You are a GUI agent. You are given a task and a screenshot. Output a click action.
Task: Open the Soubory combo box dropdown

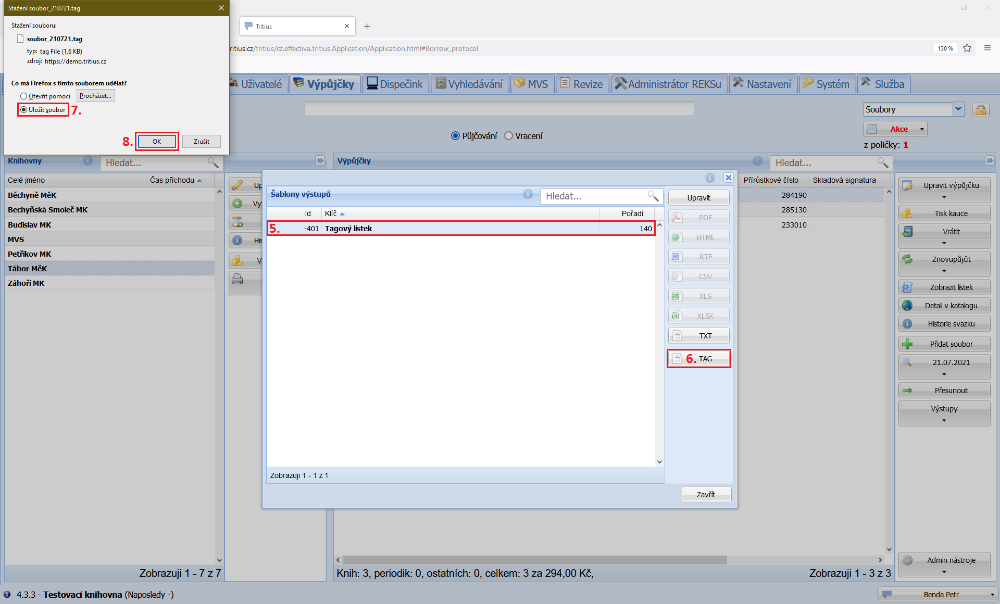coord(958,109)
